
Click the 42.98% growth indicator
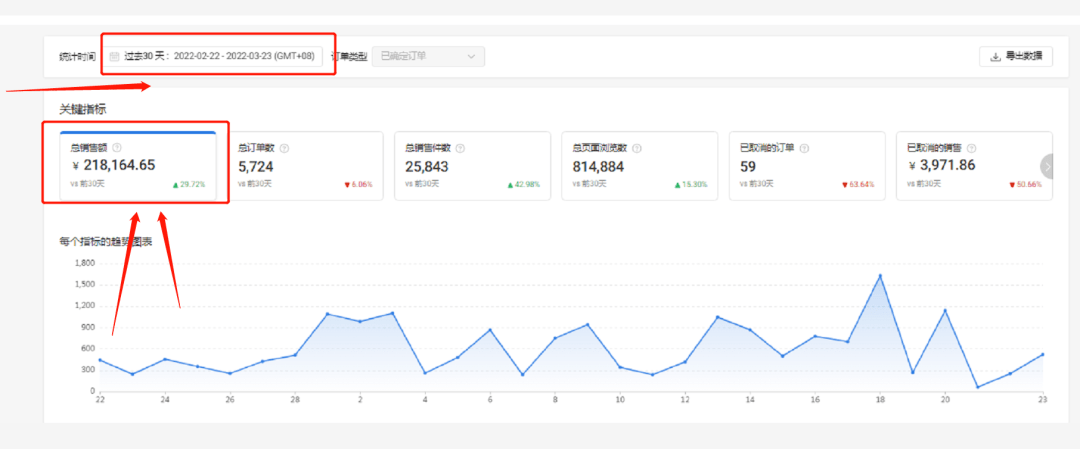[523, 185]
